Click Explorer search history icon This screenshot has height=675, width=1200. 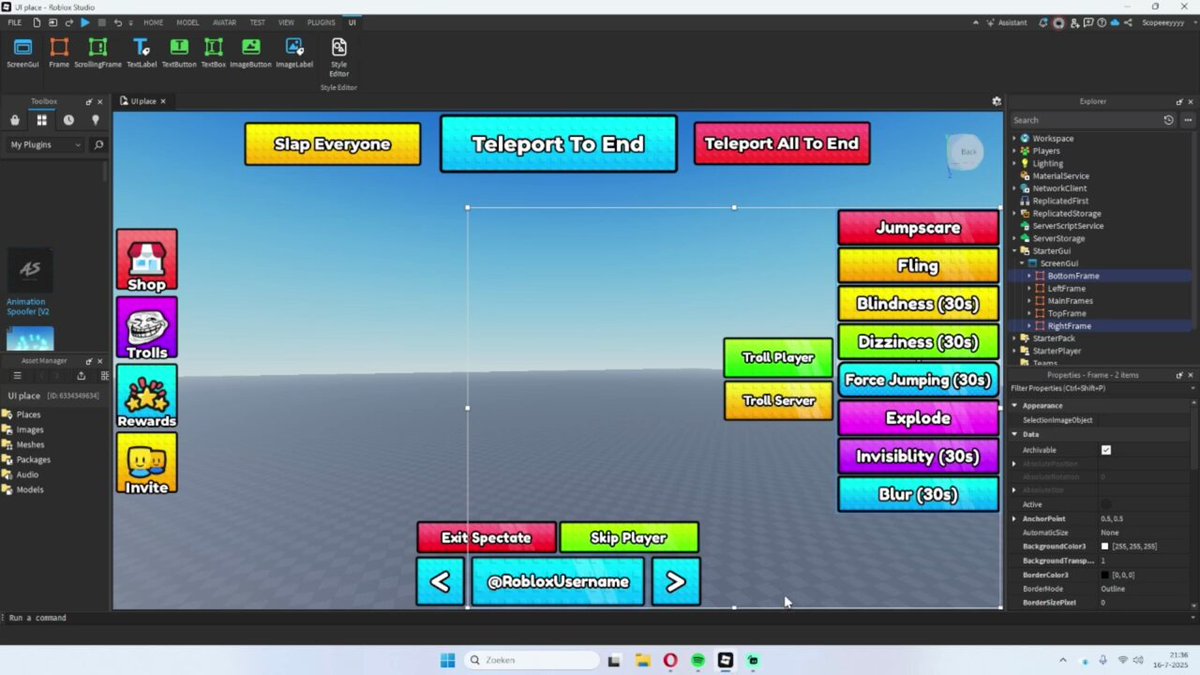[x=1168, y=120]
